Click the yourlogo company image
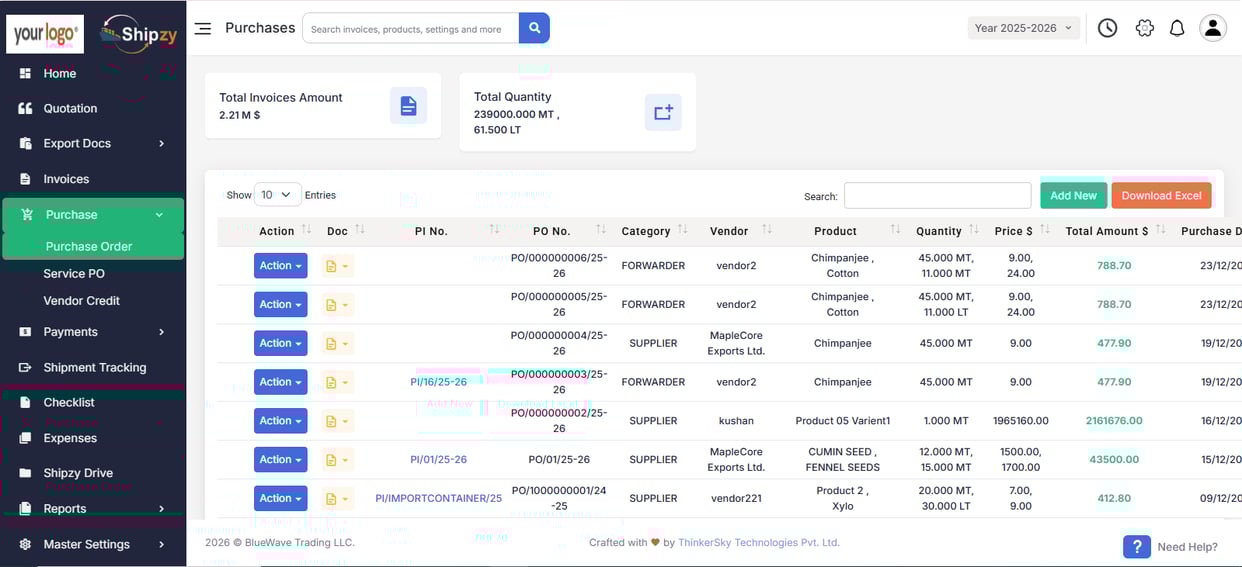The width and height of the screenshot is (1242, 567). pyautogui.click(x=45, y=34)
